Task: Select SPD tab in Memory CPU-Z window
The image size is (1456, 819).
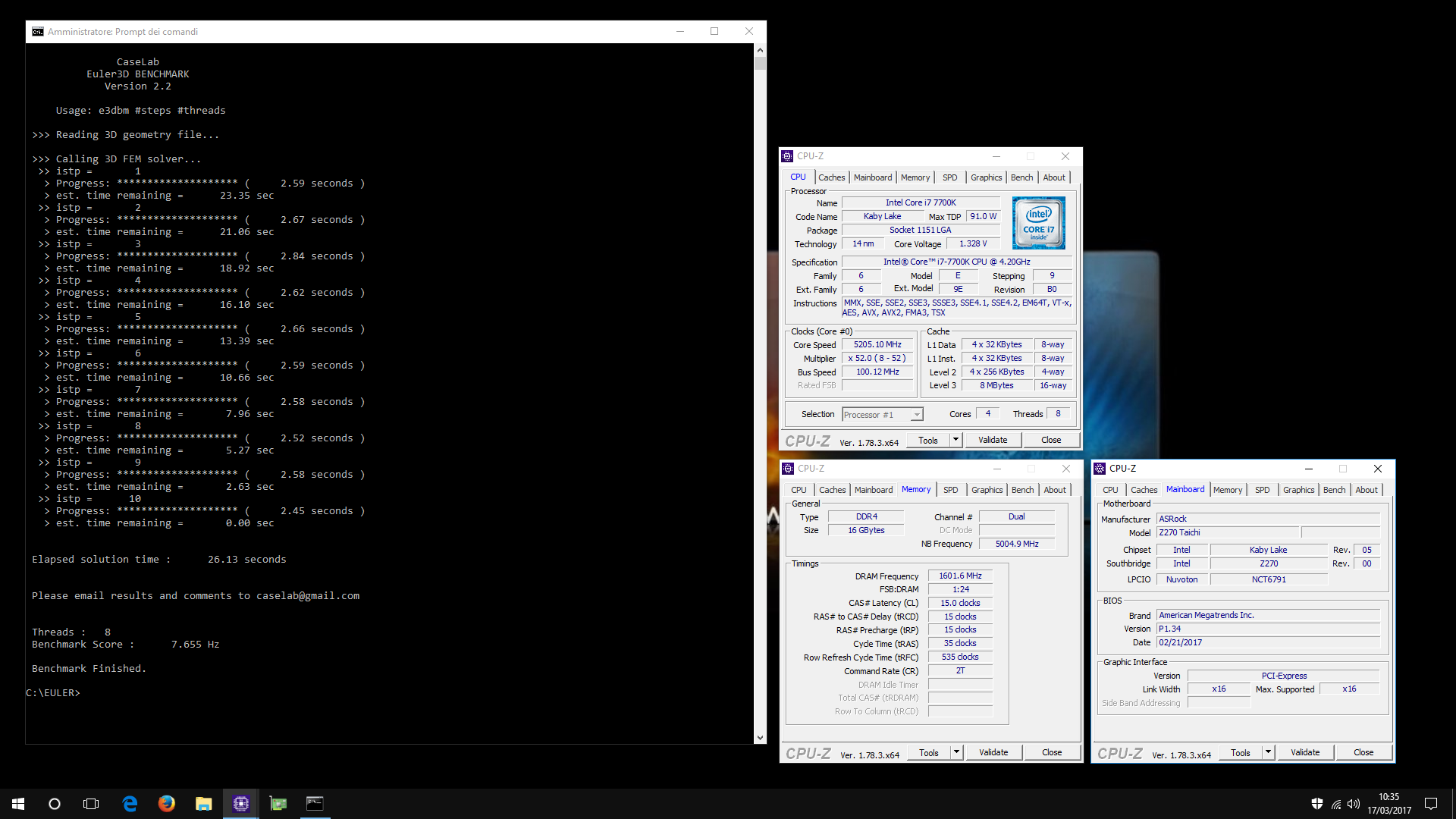Action: click(x=951, y=490)
